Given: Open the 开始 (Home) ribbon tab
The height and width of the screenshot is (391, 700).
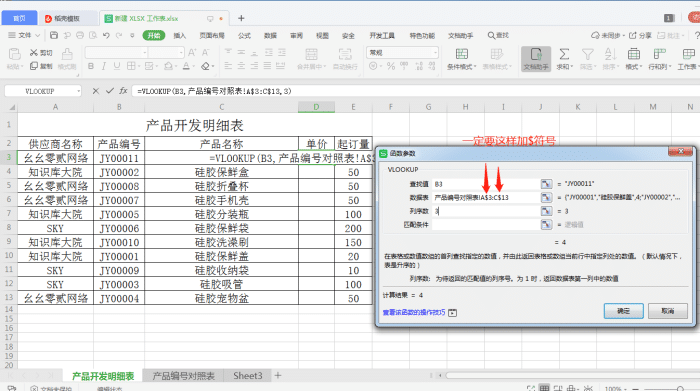Looking at the screenshot, I should [154, 35].
